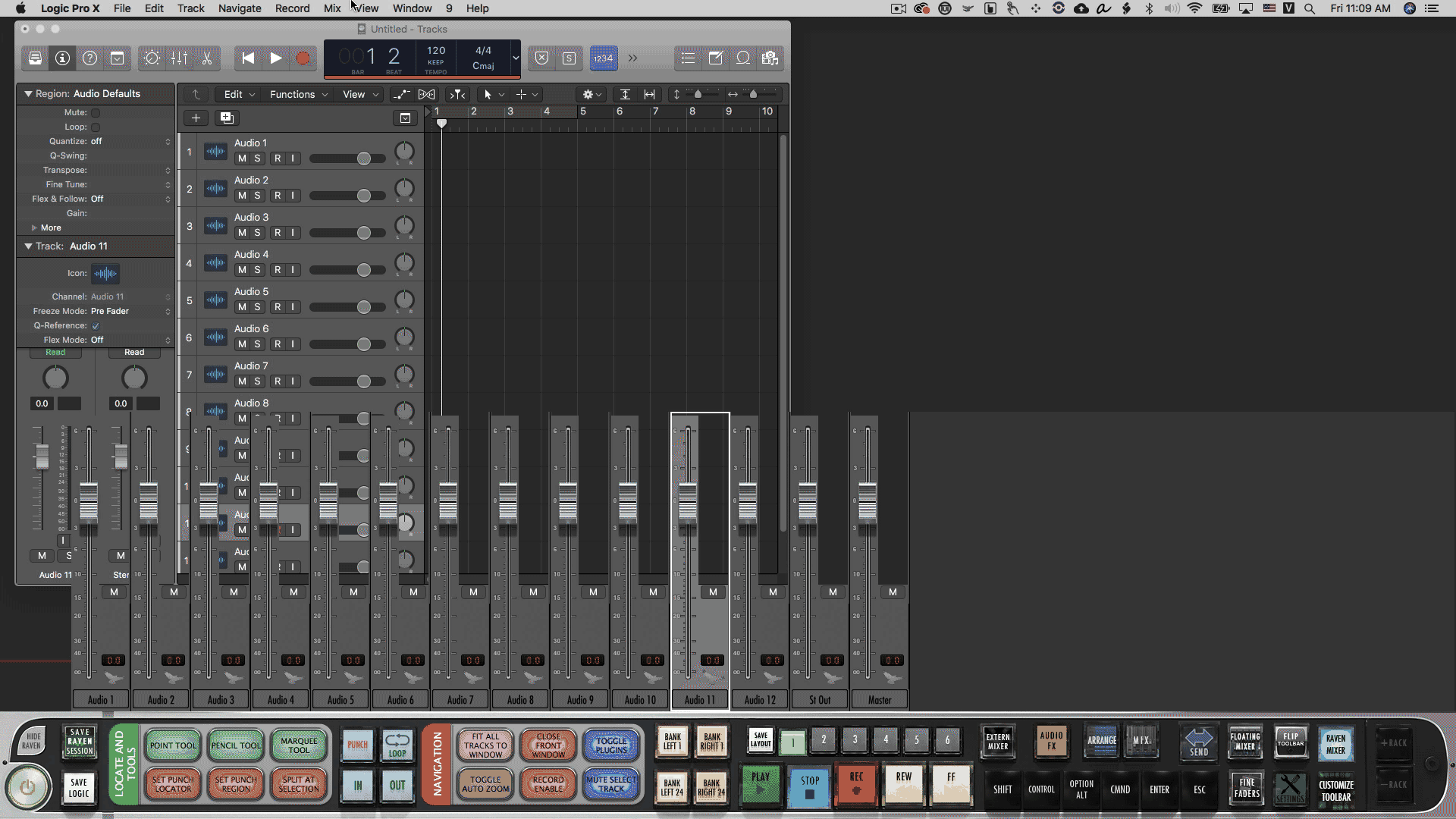Click Fit All Tracks To Window button

[485, 745]
